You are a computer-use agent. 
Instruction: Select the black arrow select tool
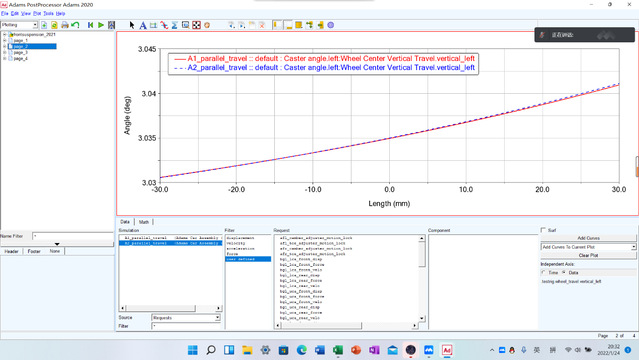132,25
